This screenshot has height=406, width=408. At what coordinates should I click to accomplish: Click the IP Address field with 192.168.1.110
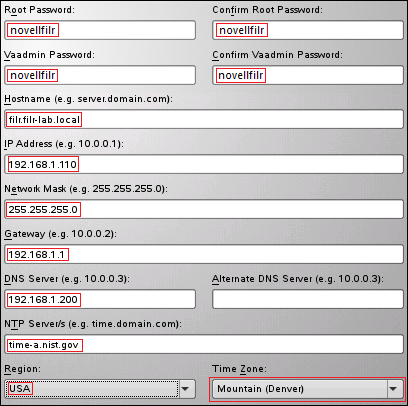pos(204,164)
